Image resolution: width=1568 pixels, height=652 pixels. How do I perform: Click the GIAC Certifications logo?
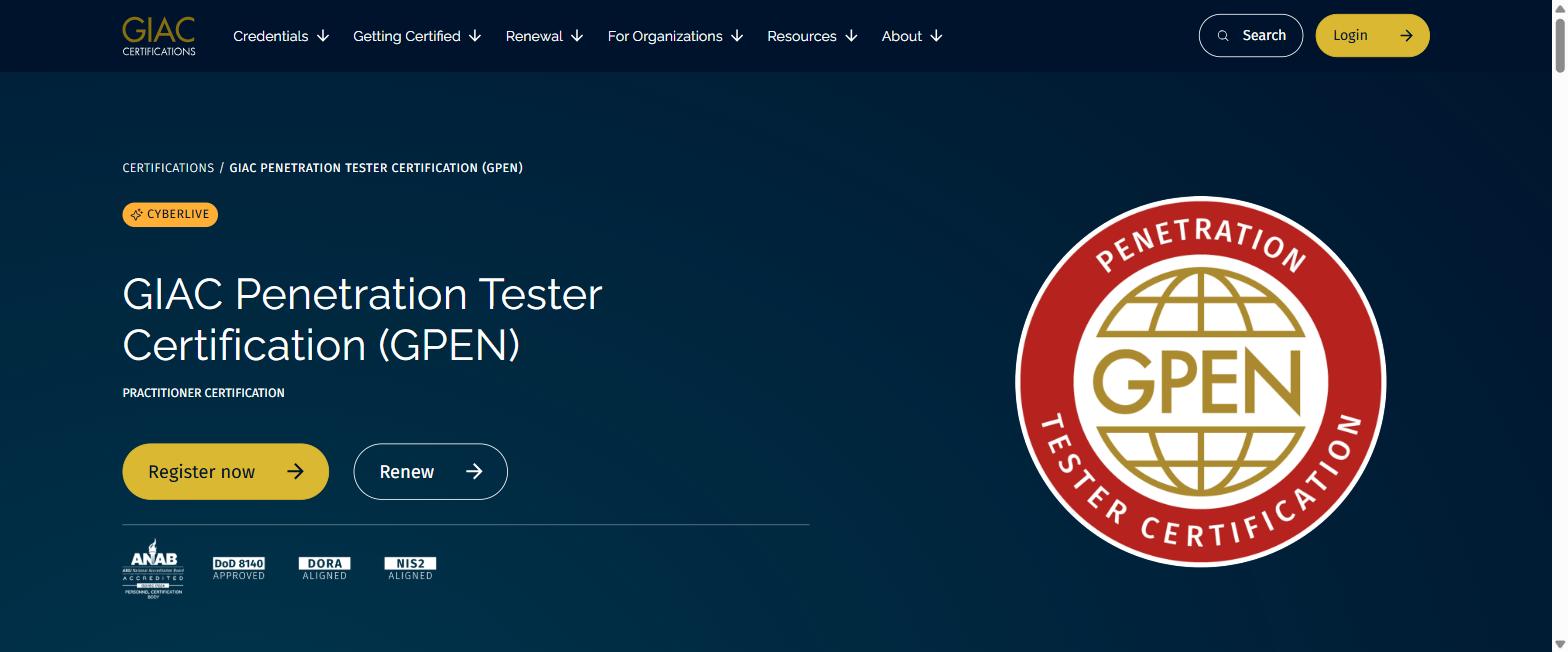[159, 36]
